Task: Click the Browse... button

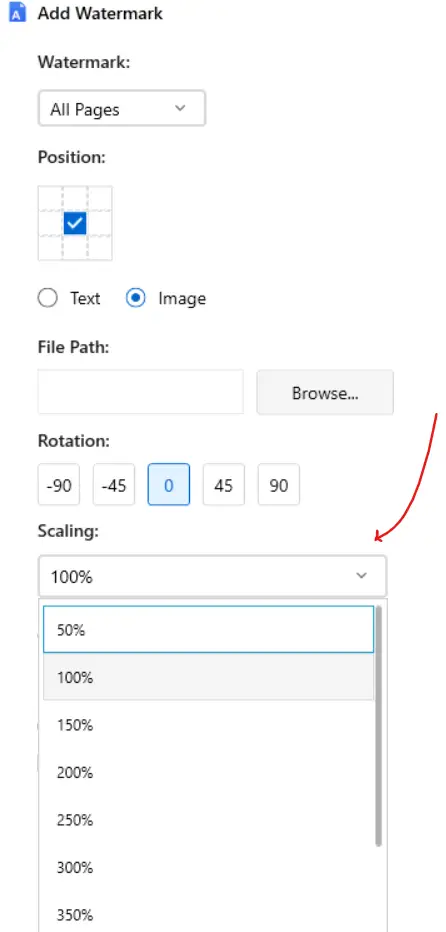Action: [325, 392]
